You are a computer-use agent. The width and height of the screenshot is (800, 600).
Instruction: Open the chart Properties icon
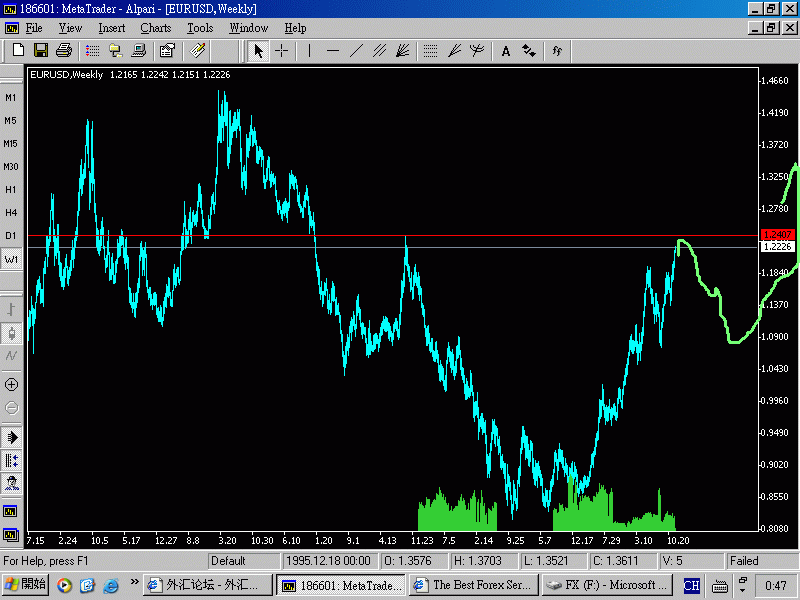(167, 51)
